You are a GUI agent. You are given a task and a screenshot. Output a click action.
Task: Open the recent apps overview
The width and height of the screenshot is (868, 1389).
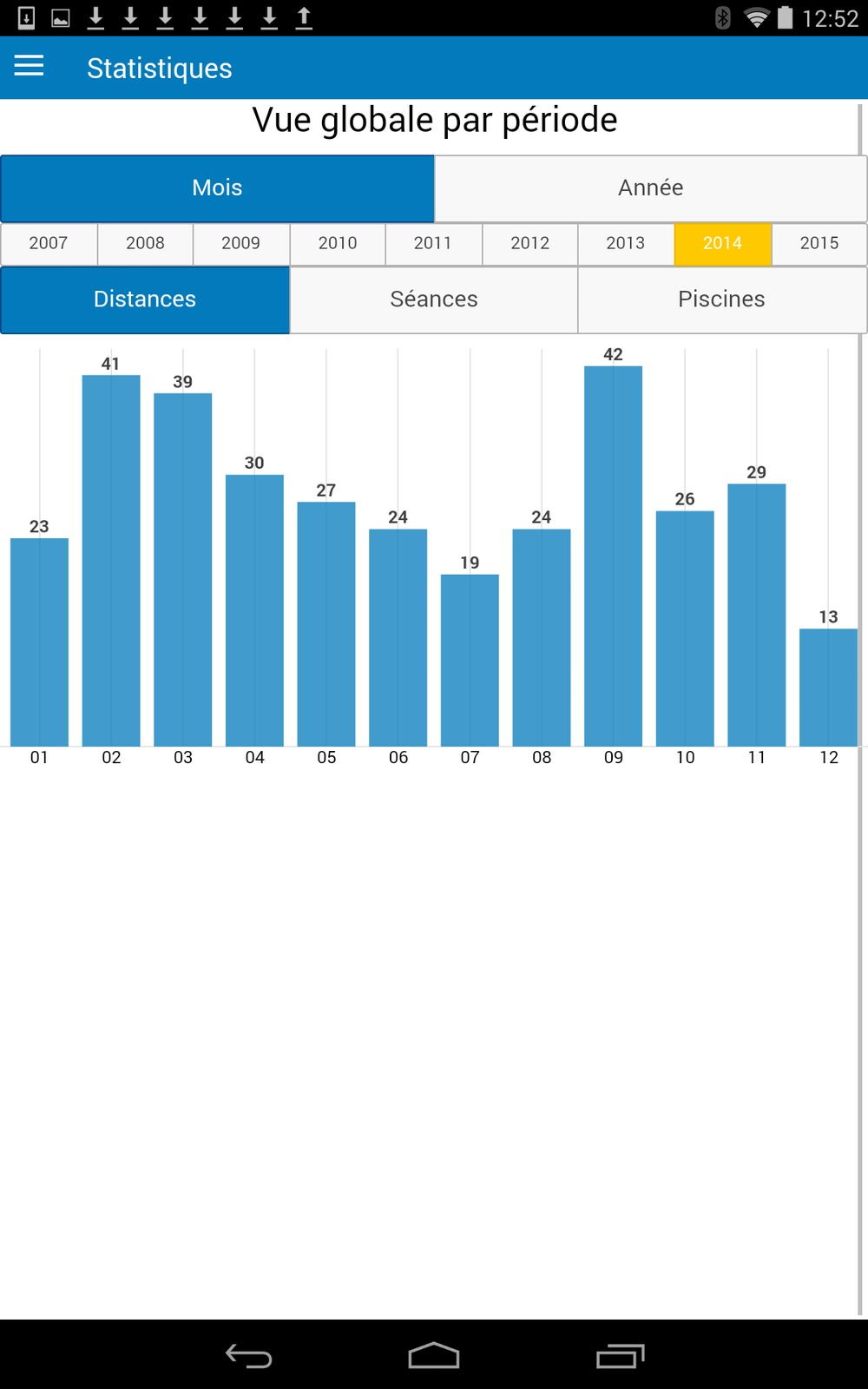[x=620, y=1355]
